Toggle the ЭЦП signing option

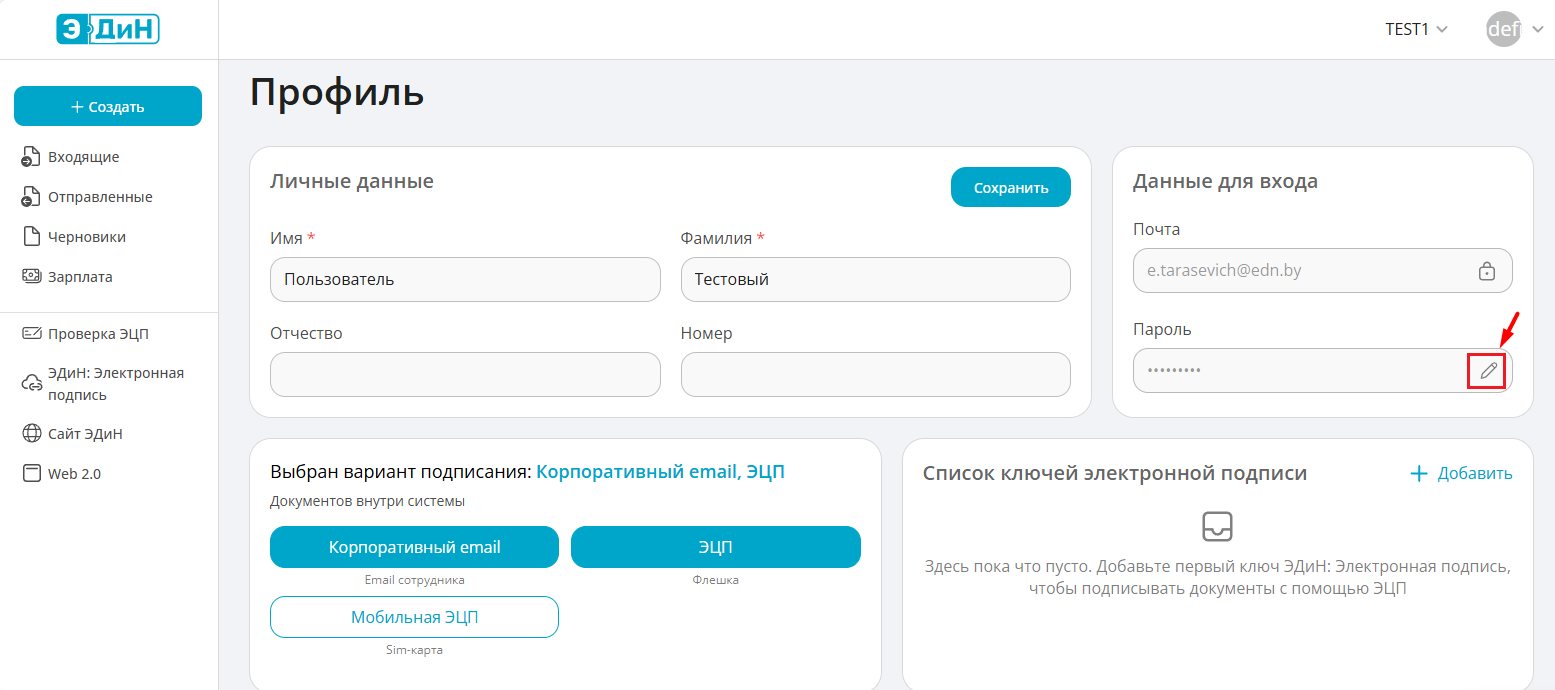pos(715,547)
